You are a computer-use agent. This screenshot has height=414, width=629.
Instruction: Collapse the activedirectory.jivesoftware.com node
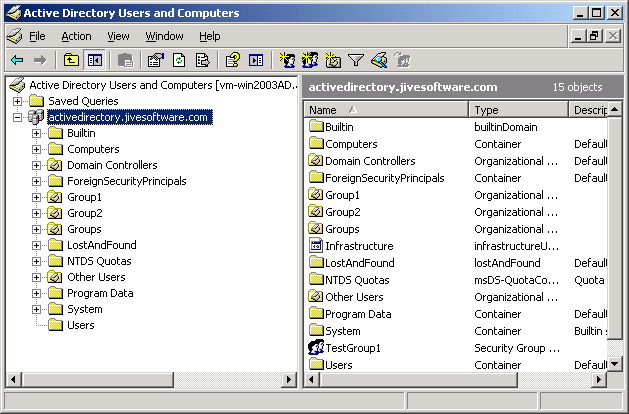18,117
